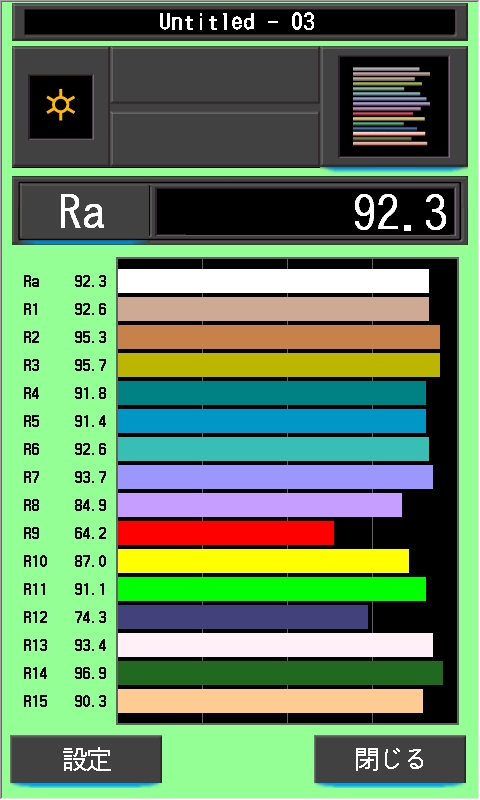
Task: Select the Untitled - 03 title bar
Action: pos(240,22)
